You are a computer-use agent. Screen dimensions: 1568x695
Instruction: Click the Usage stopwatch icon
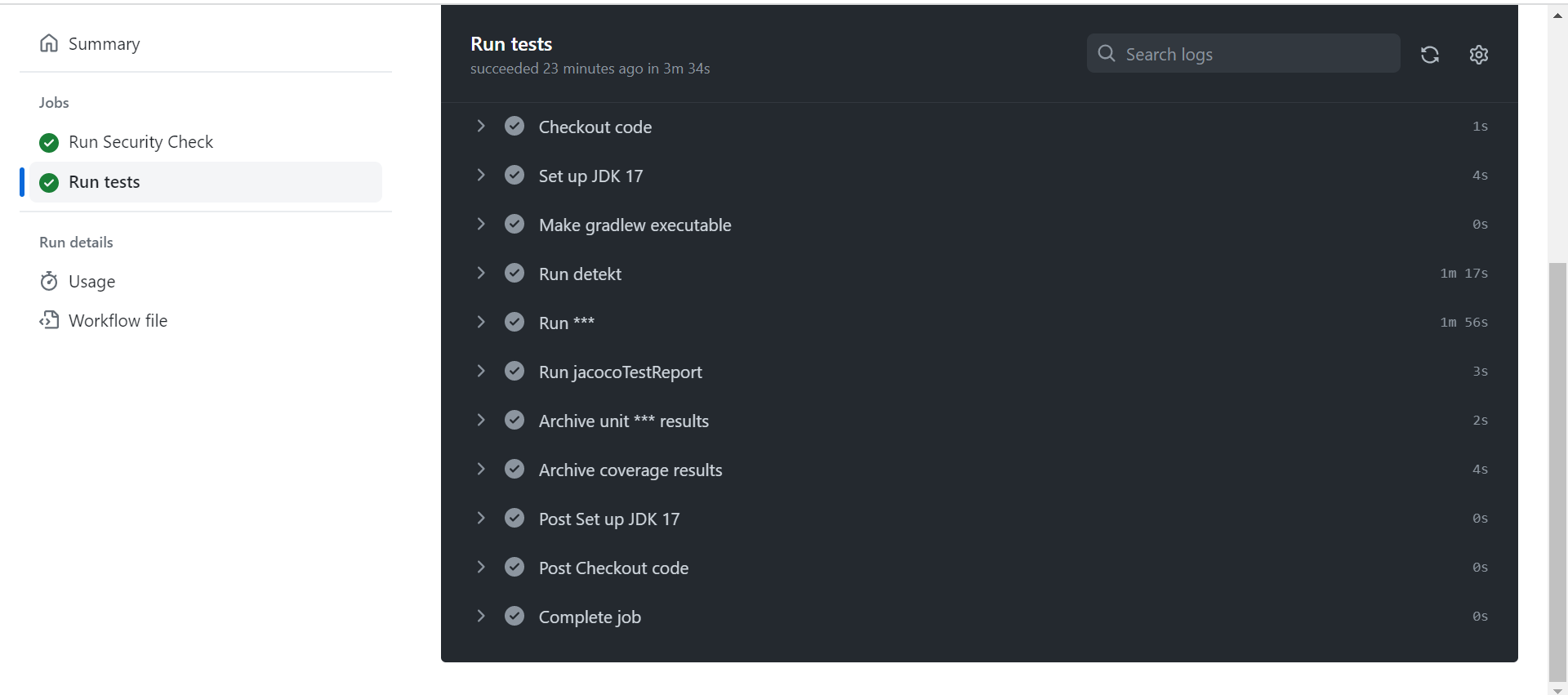pos(49,281)
